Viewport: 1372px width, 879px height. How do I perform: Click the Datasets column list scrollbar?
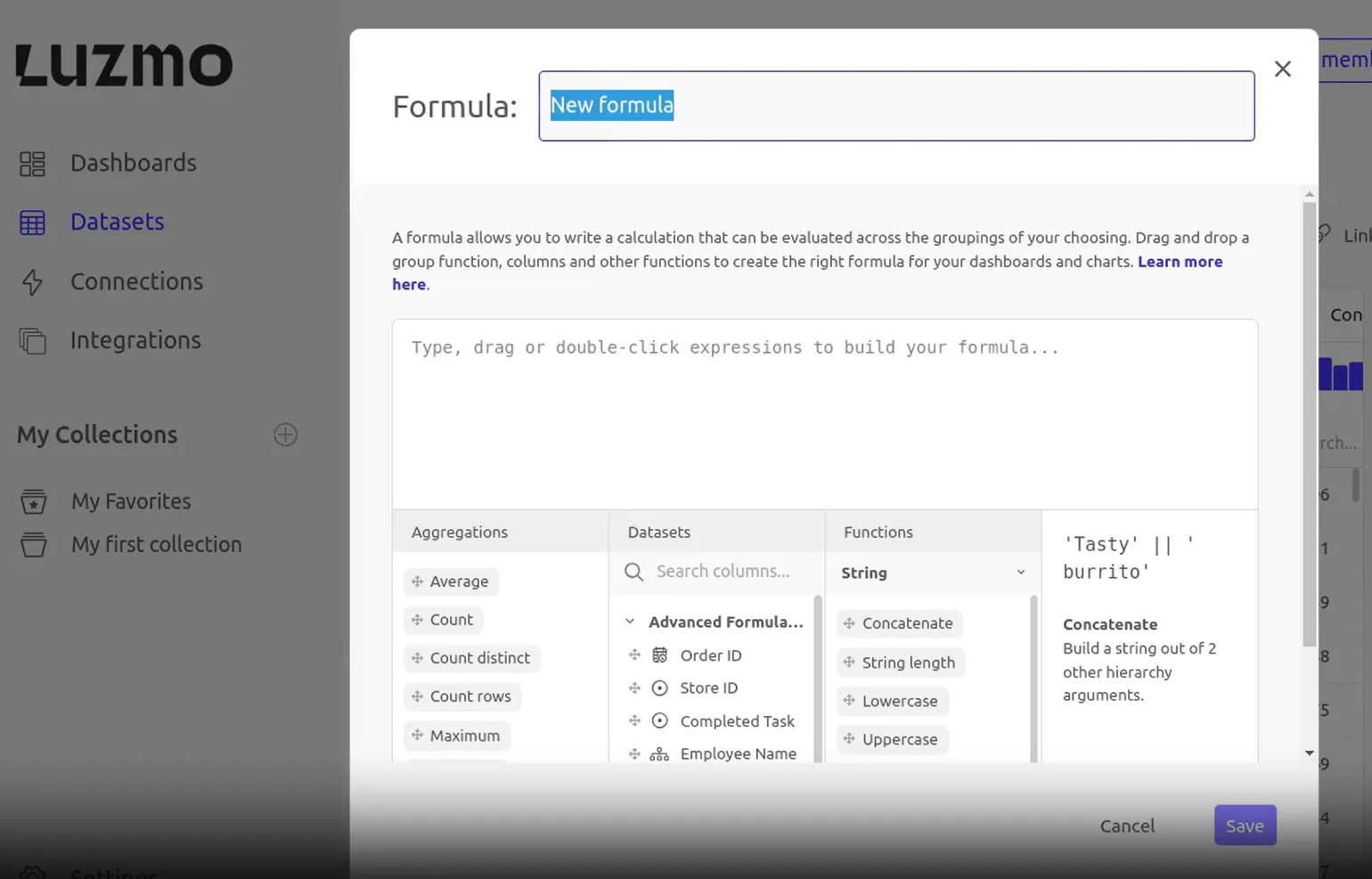[x=818, y=680]
